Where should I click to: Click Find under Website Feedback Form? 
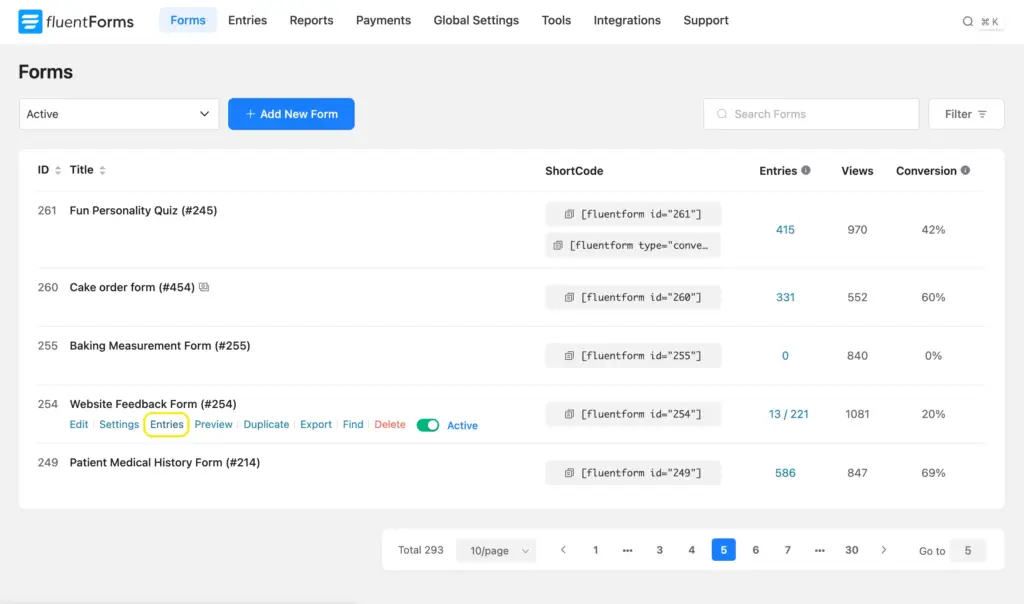click(x=353, y=424)
